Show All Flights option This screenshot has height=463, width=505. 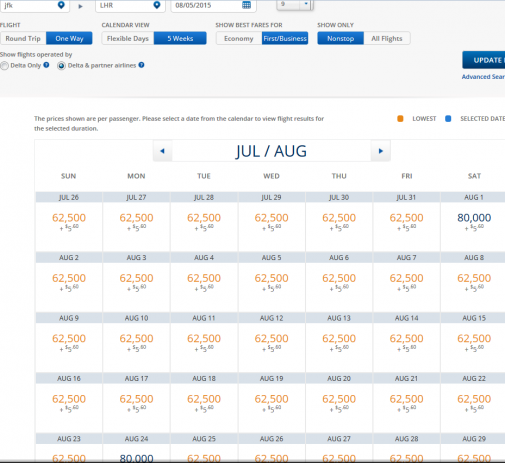click(x=387, y=38)
